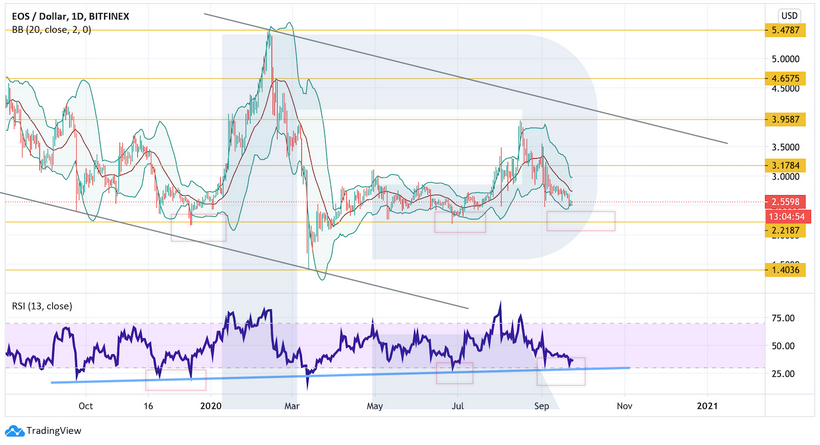This screenshot has height=445, width=820.
Task: Click the Sep date label
Action: 542,406
